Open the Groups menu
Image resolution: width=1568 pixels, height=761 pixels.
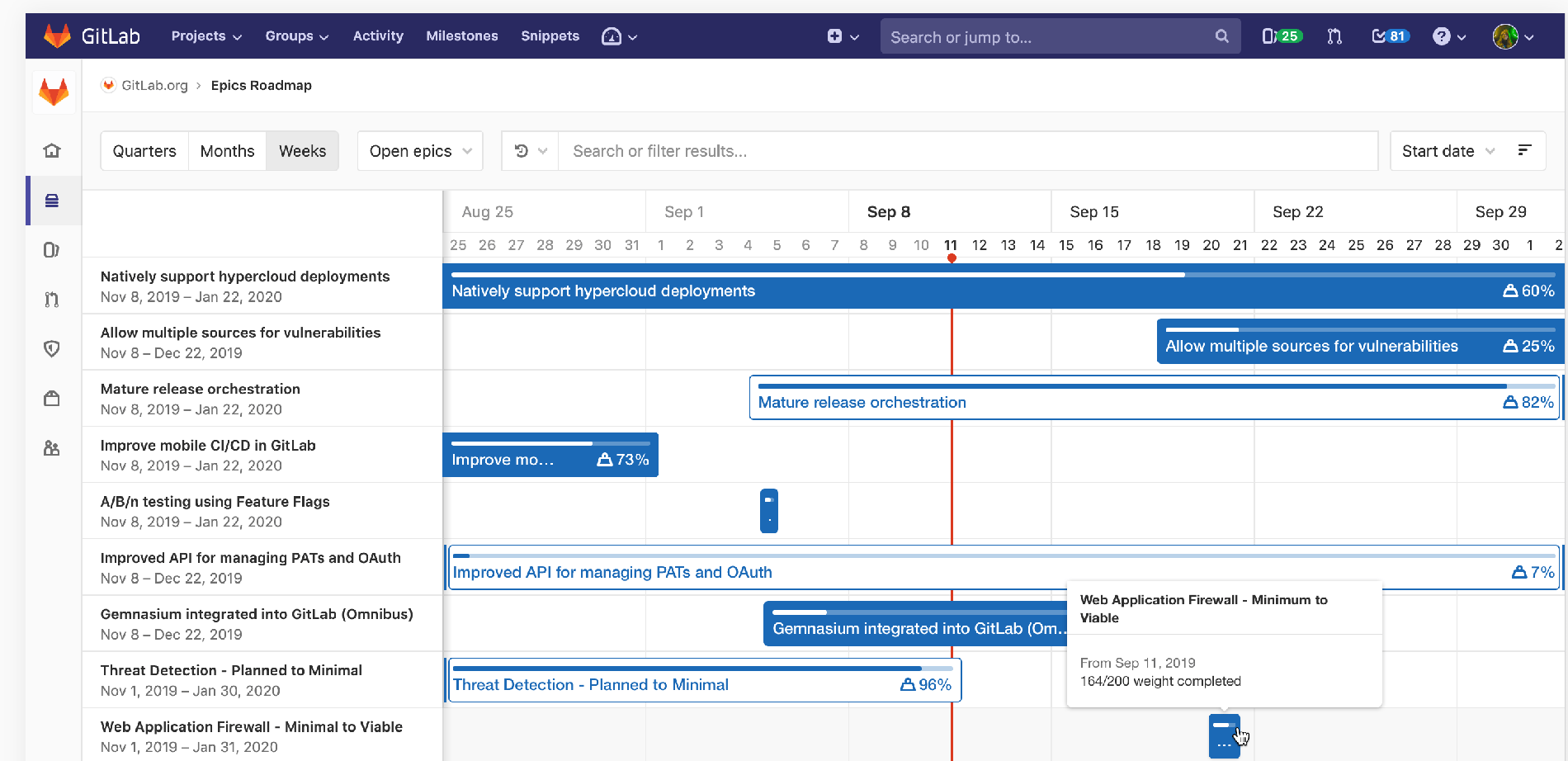pos(297,36)
